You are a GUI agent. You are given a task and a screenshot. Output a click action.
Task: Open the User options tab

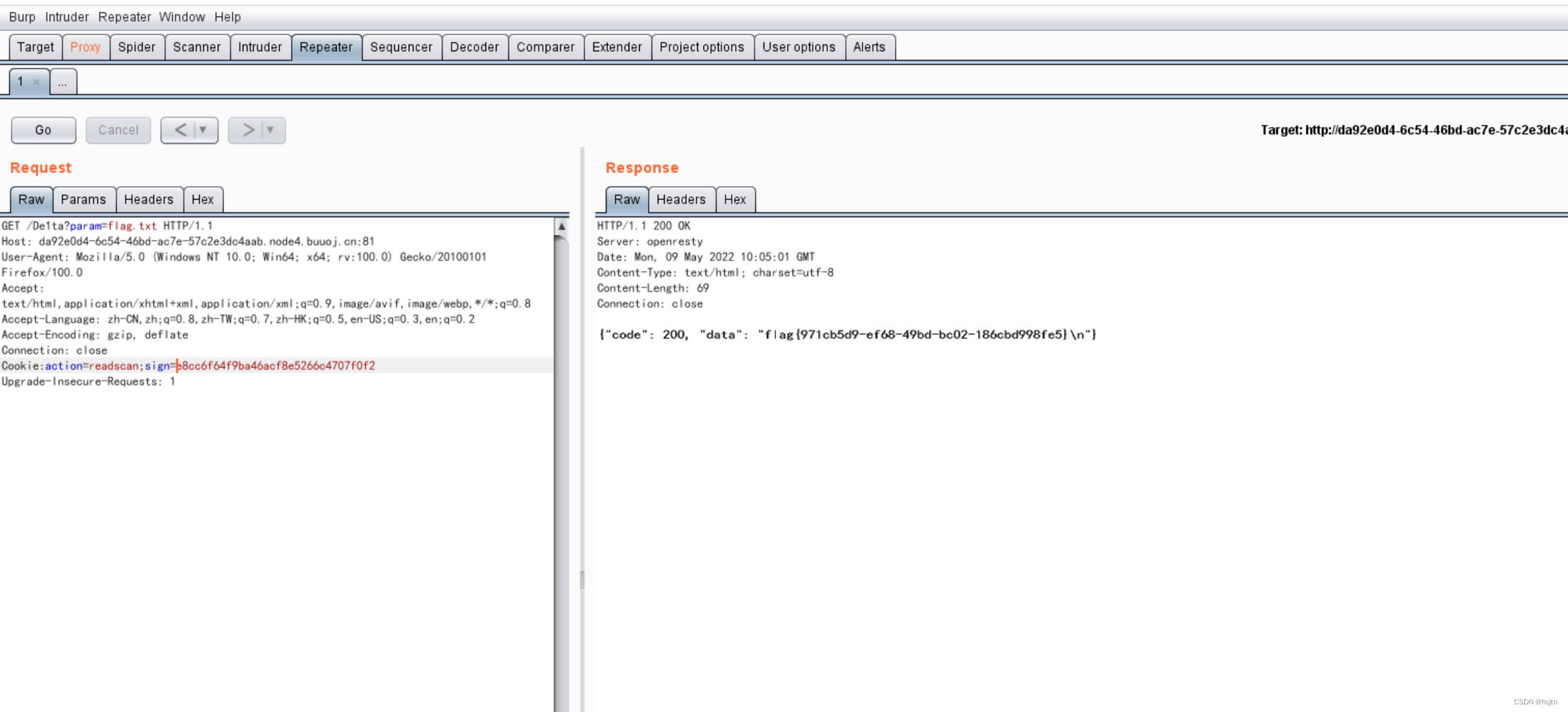tap(799, 47)
